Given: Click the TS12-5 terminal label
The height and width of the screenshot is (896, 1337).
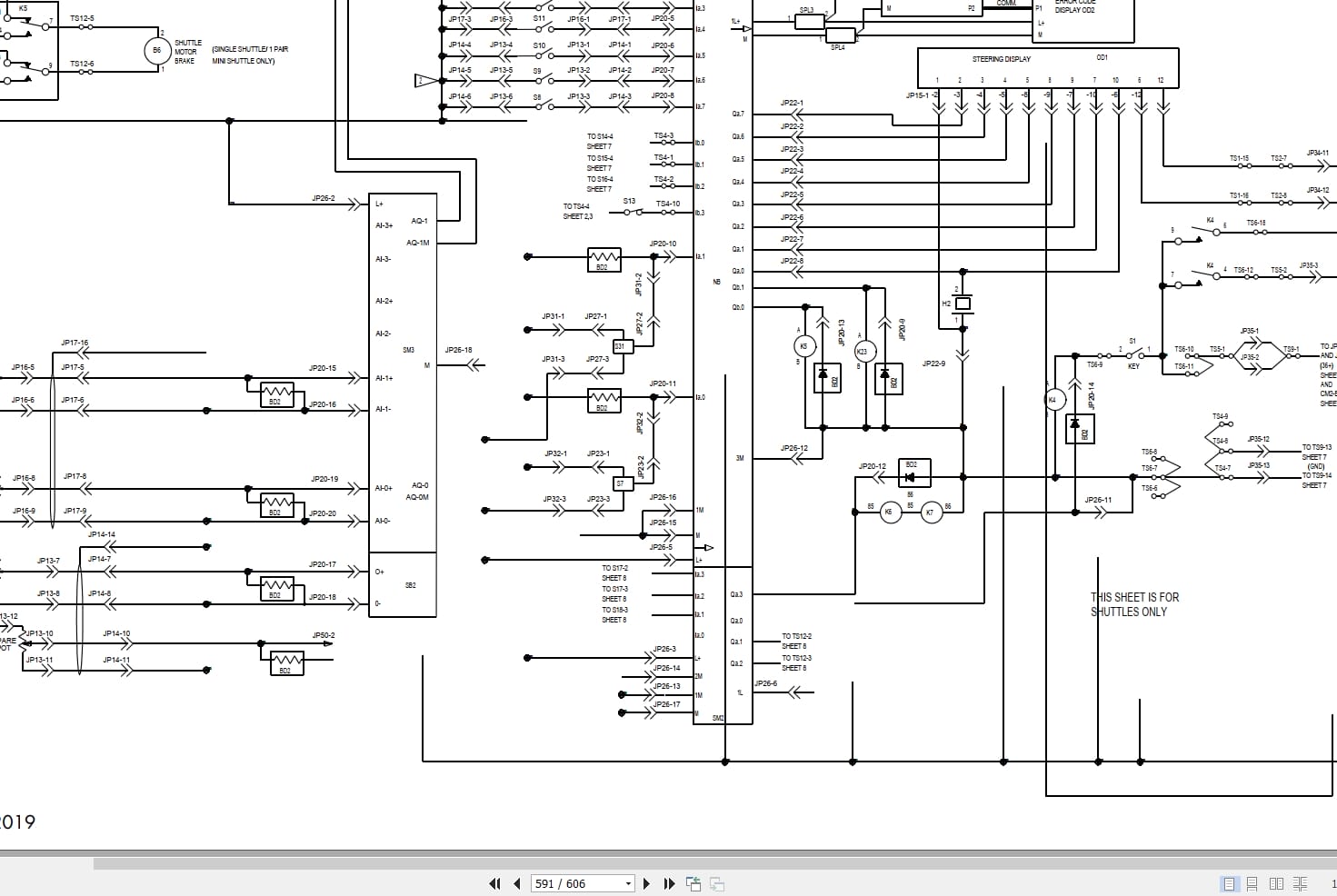Looking at the screenshot, I should pos(82,18).
